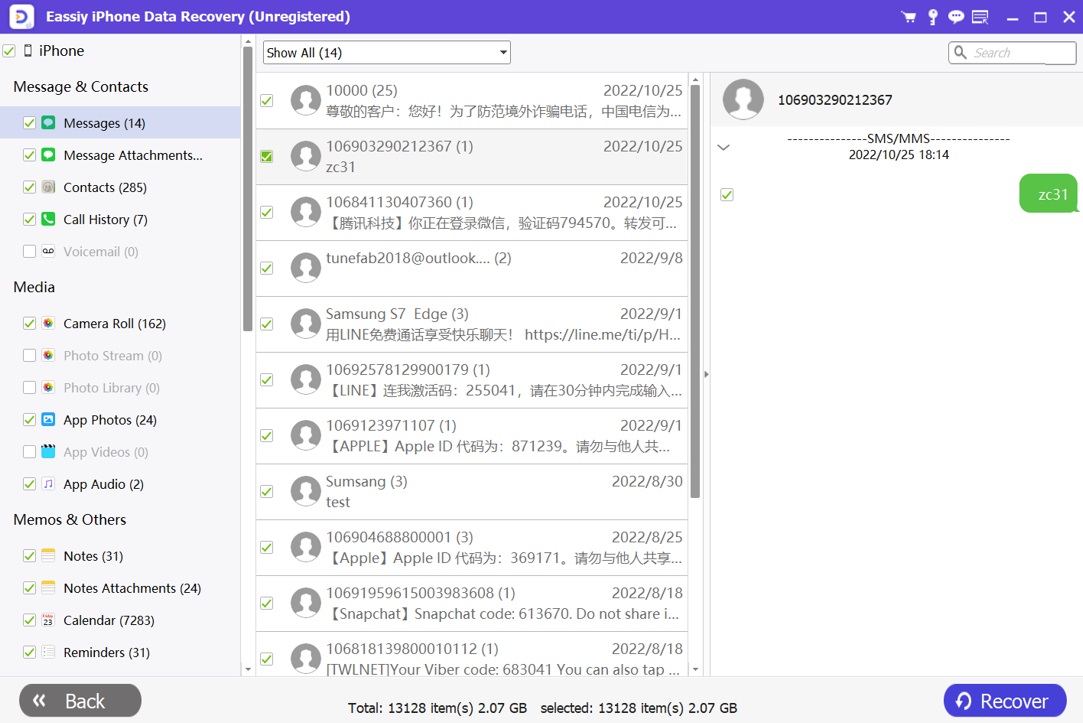Click the Call History phone icon

[x=48, y=219]
